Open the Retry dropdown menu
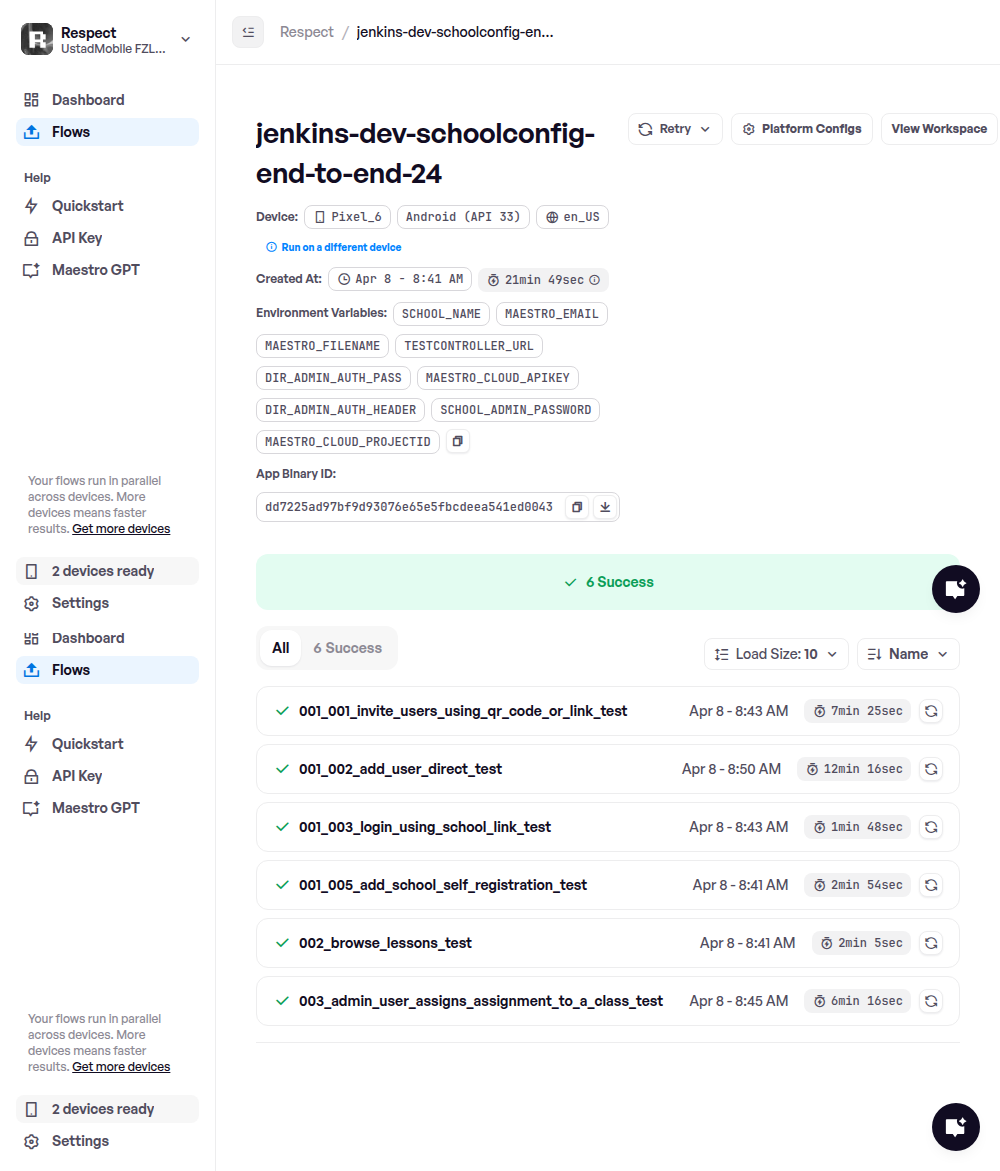This screenshot has width=1000, height=1171. 675,129
